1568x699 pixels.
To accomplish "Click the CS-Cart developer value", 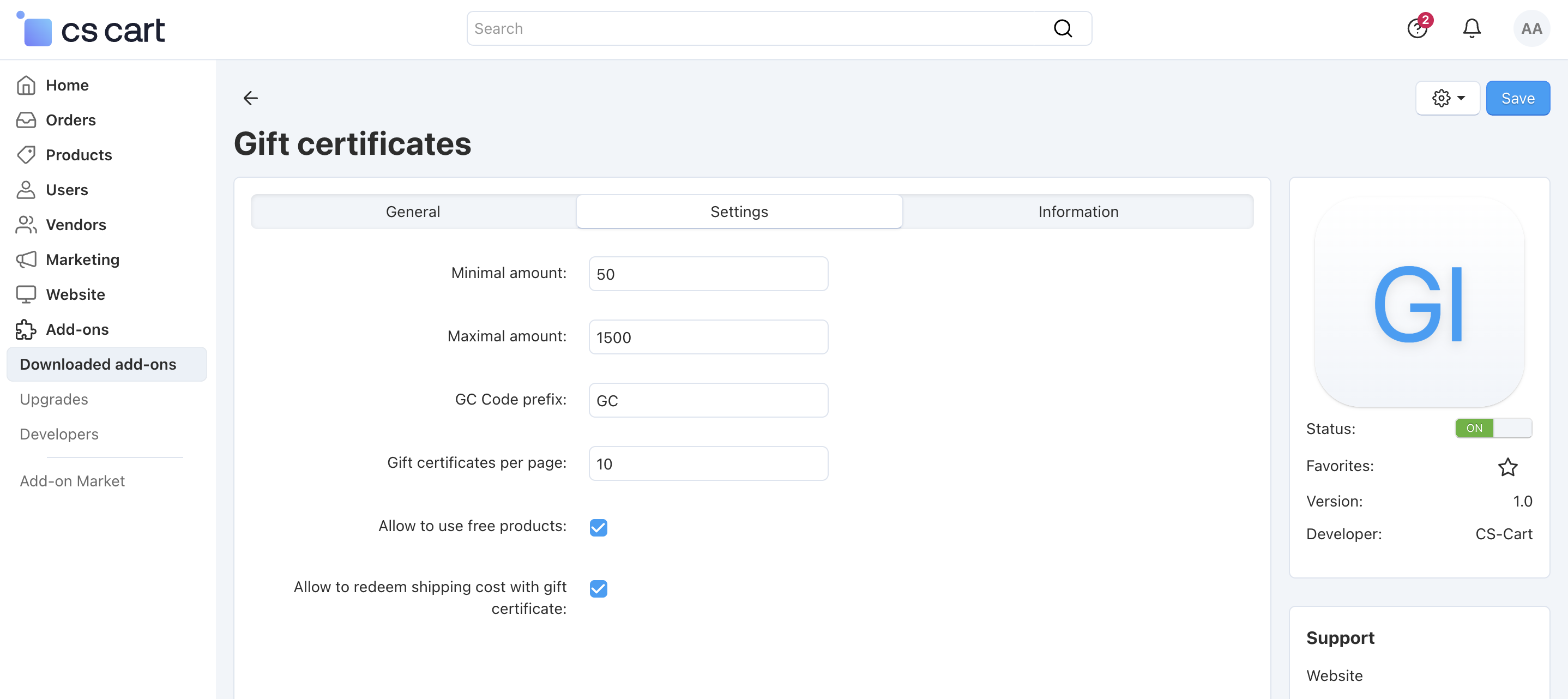I will click(1504, 534).
